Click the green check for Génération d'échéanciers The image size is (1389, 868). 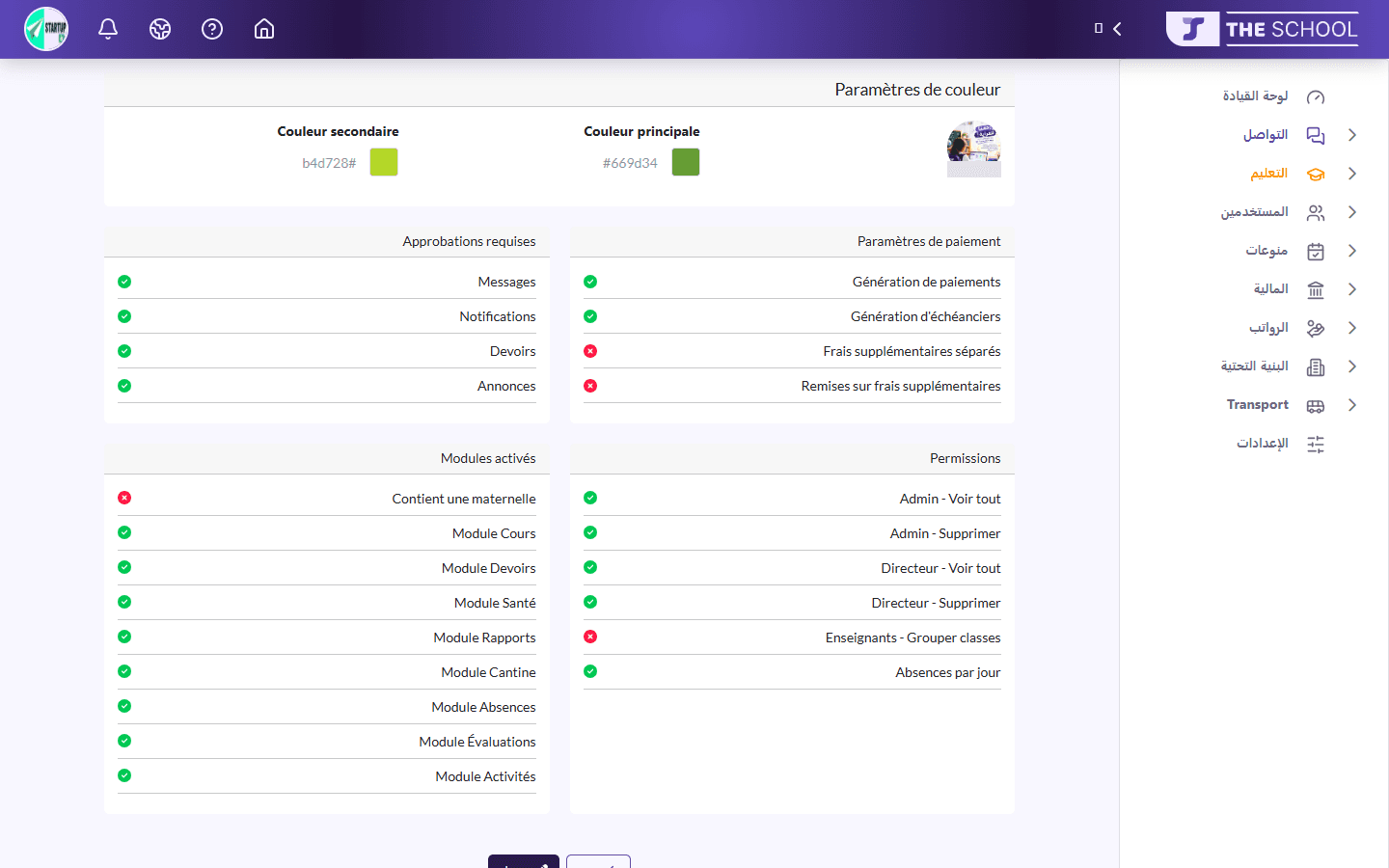pyautogui.click(x=590, y=316)
